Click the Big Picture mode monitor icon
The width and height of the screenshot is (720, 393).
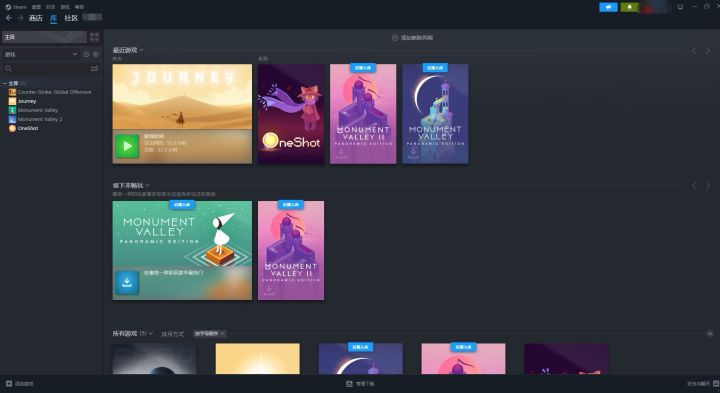click(x=681, y=7)
